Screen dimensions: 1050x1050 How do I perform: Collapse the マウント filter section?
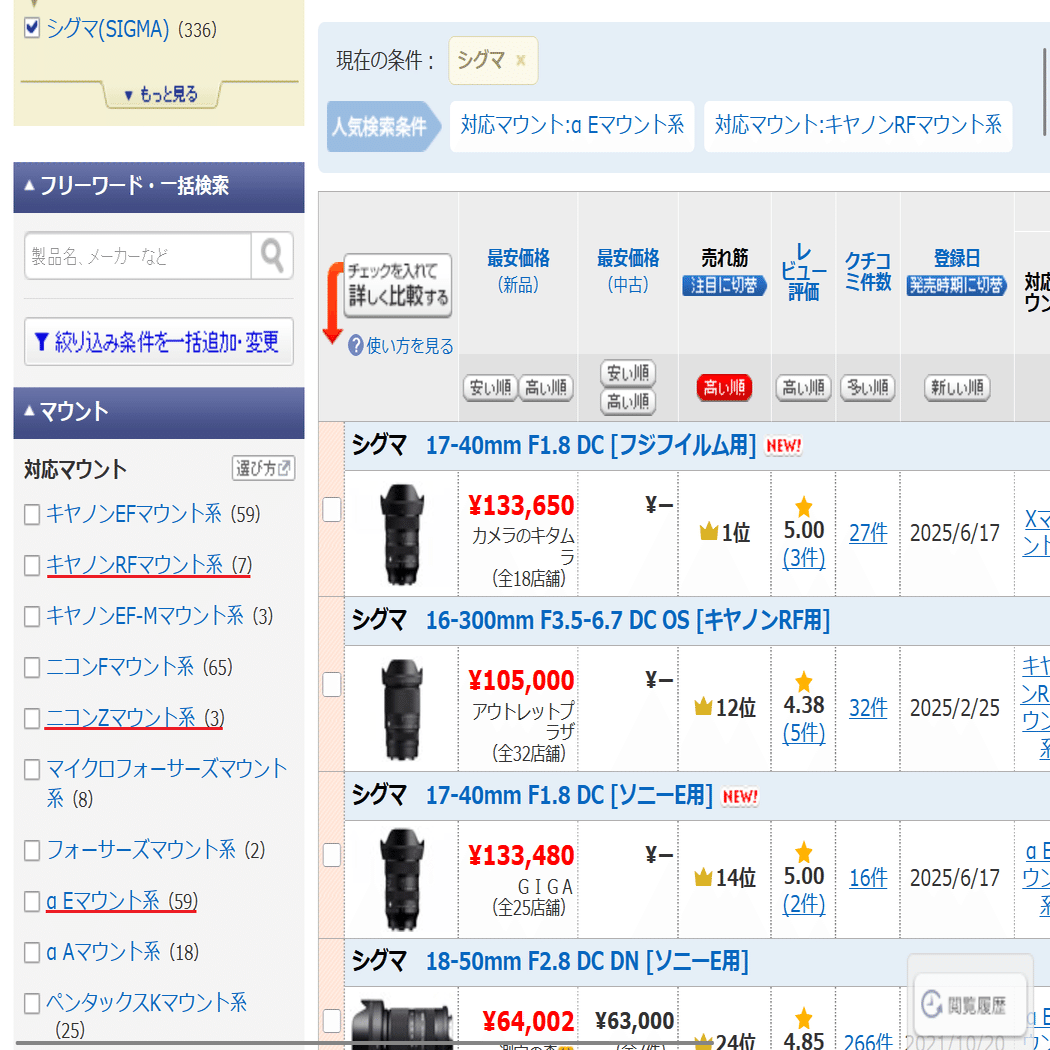[30, 412]
